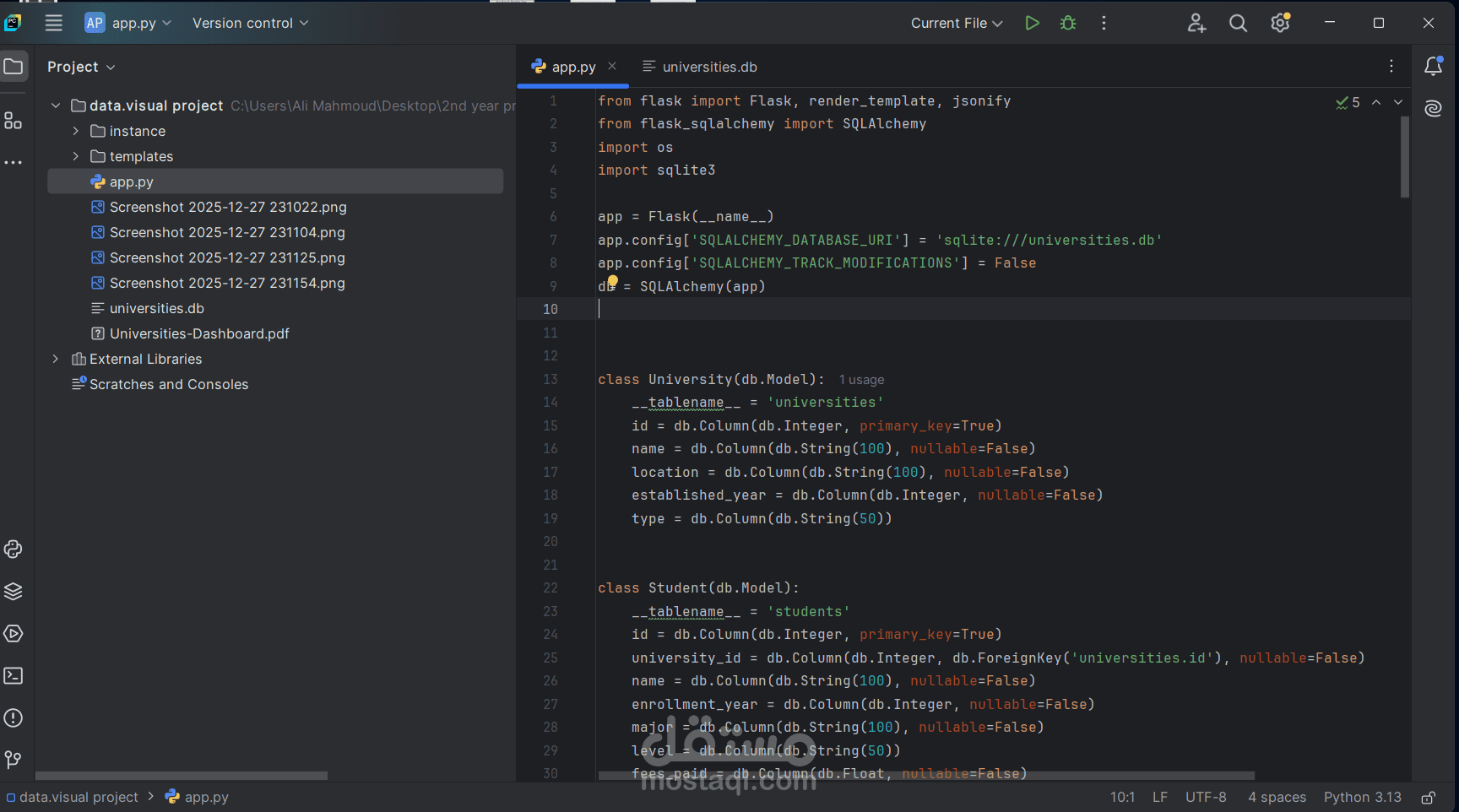
Task: Open the Python Console tool window
Action: 14,549
